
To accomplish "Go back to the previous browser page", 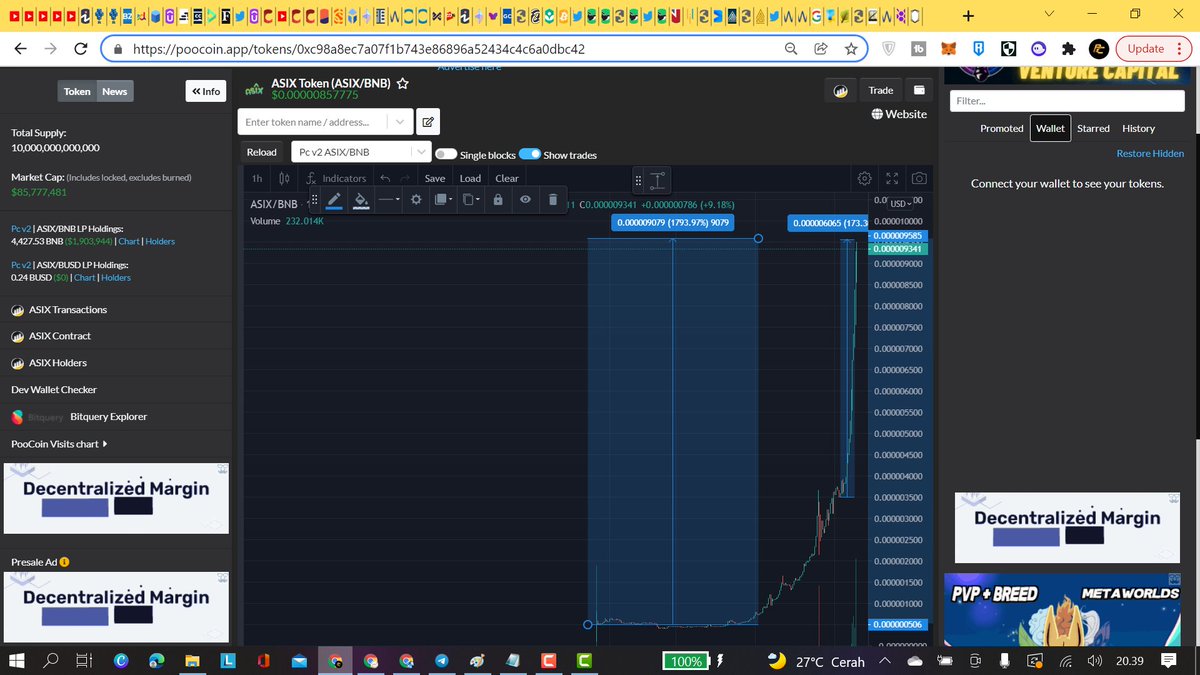I will pyautogui.click(x=21, y=48).
